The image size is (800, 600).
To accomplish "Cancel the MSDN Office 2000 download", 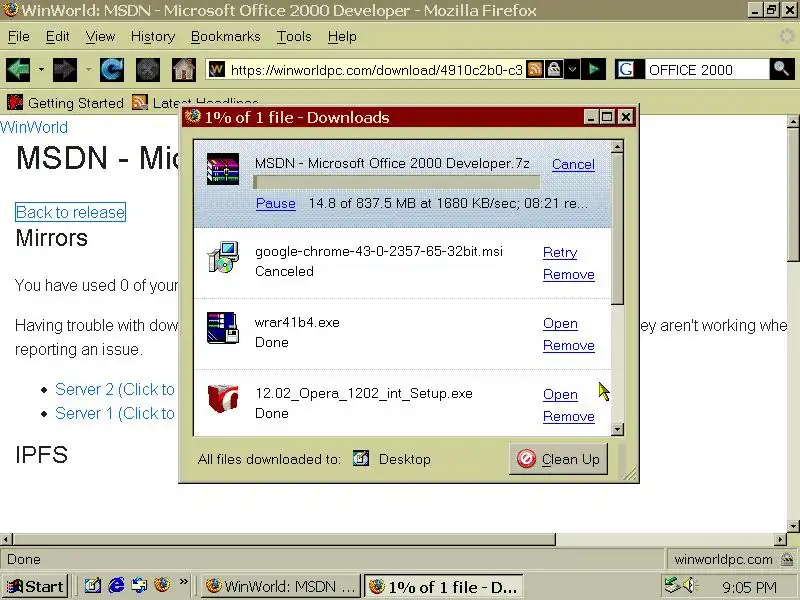I will (x=573, y=164).
